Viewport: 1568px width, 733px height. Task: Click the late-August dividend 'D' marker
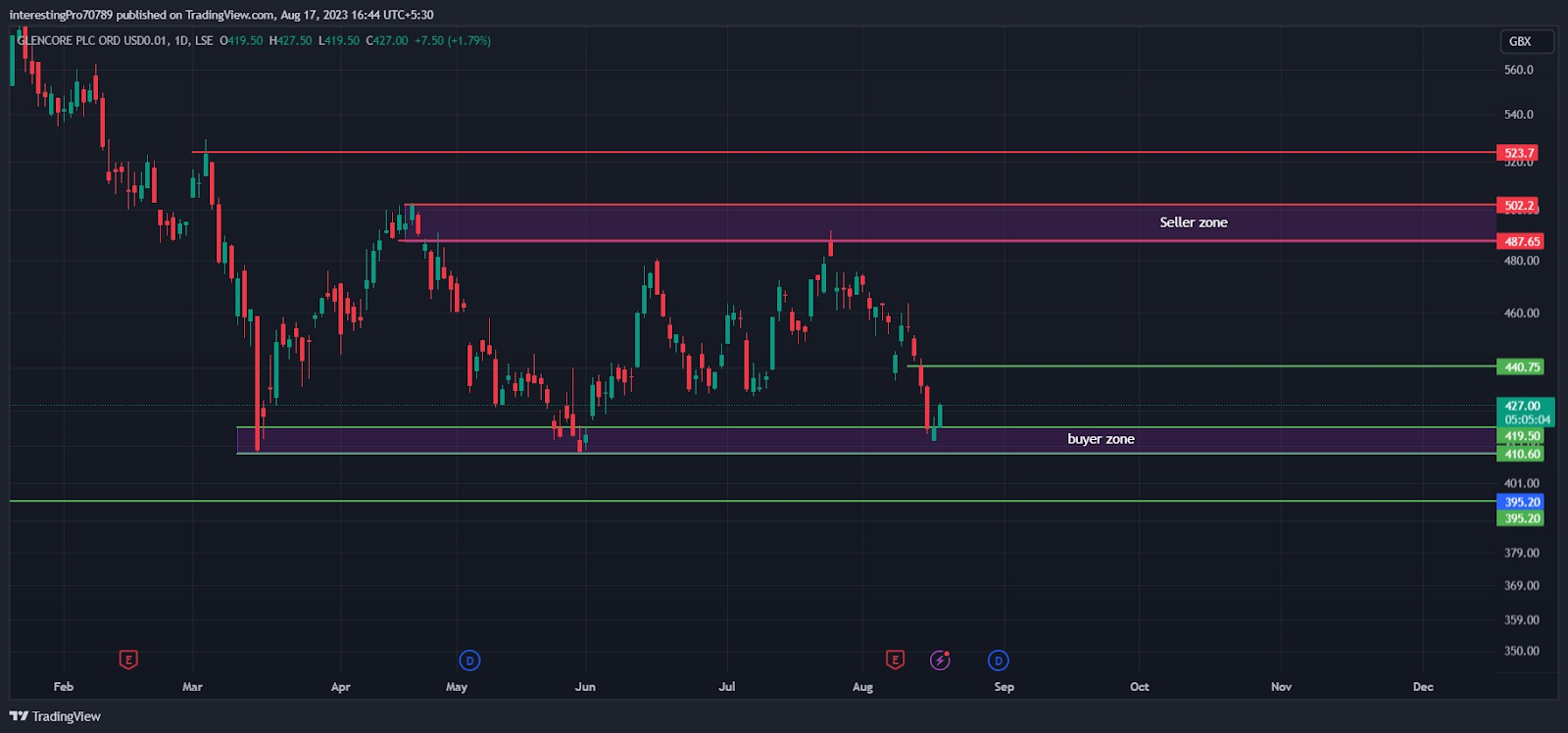tap(999, 660)
